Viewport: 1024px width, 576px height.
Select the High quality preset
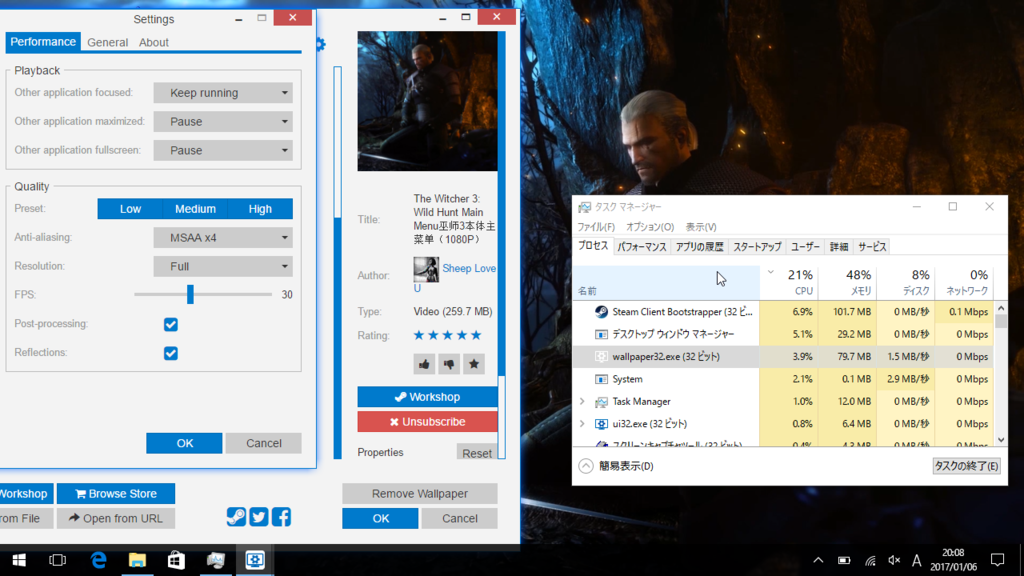coord(260,209)
